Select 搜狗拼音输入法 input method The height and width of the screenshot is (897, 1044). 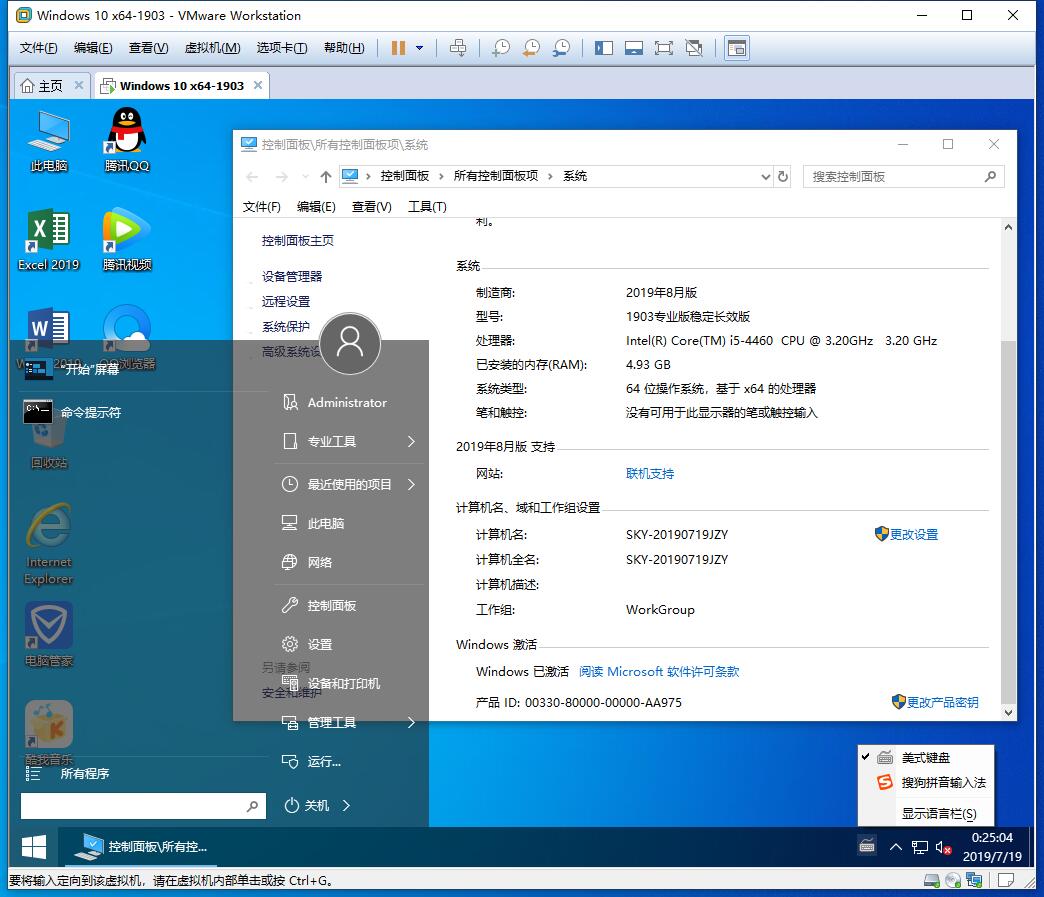pyautogui.click(x=925, y=782)
